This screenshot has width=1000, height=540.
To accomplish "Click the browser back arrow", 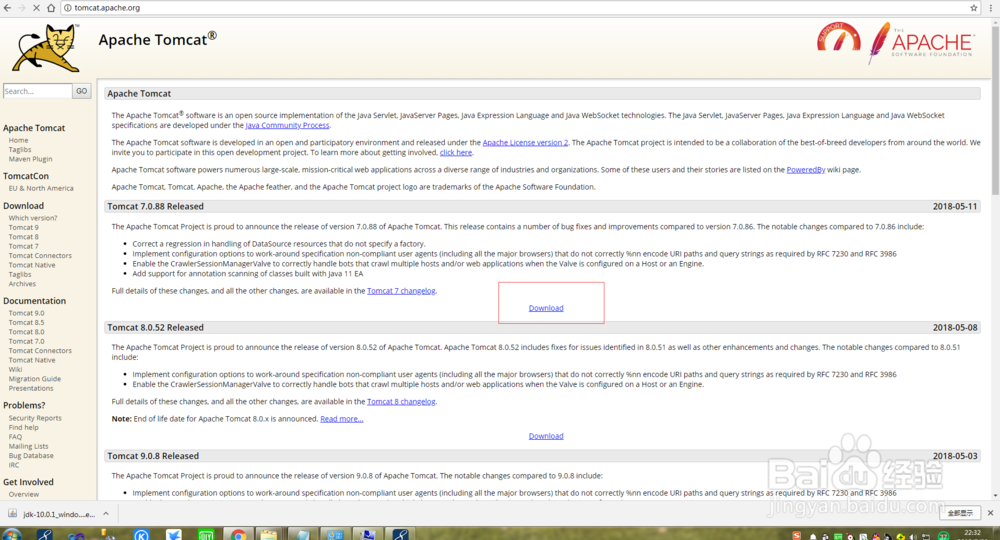I will coord(7,8).
